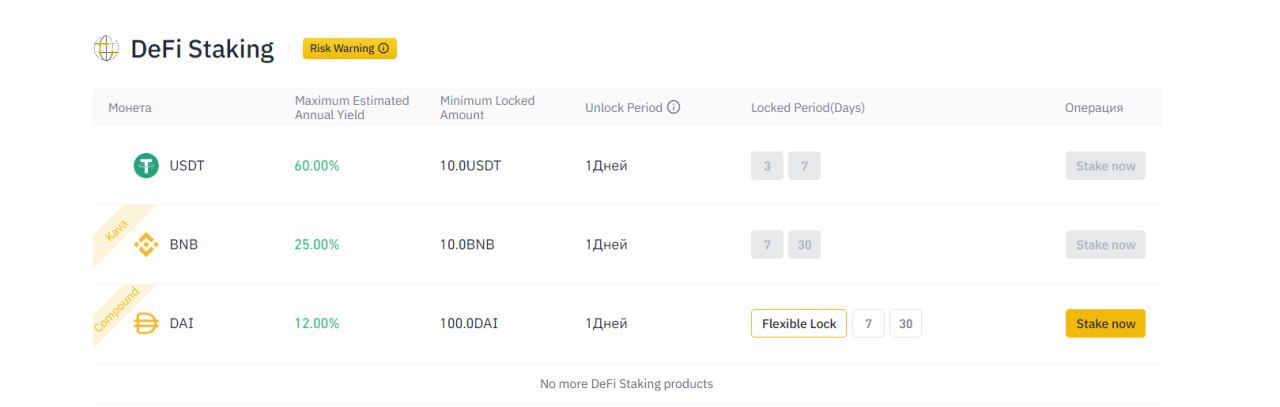The image size is (1280, 407).
Task: Open the Unlock Period info icon
Action: pos(673,107)
